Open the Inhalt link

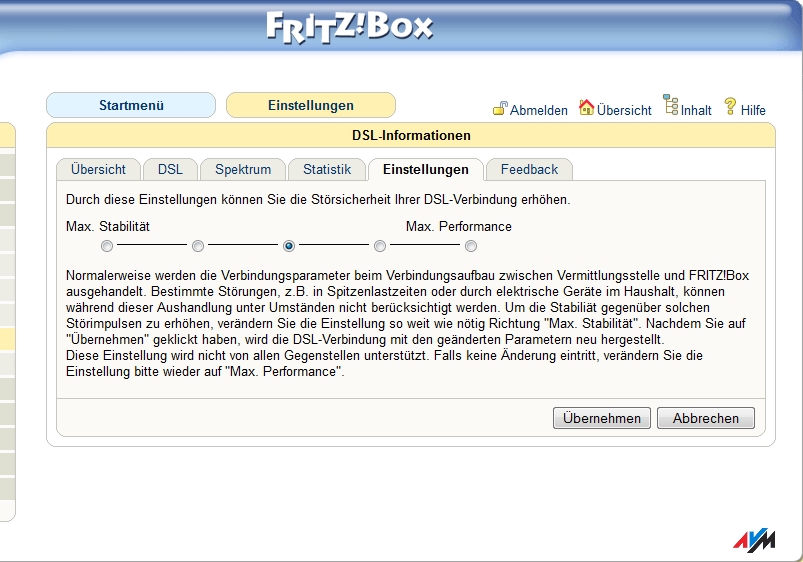click(696, 110)
